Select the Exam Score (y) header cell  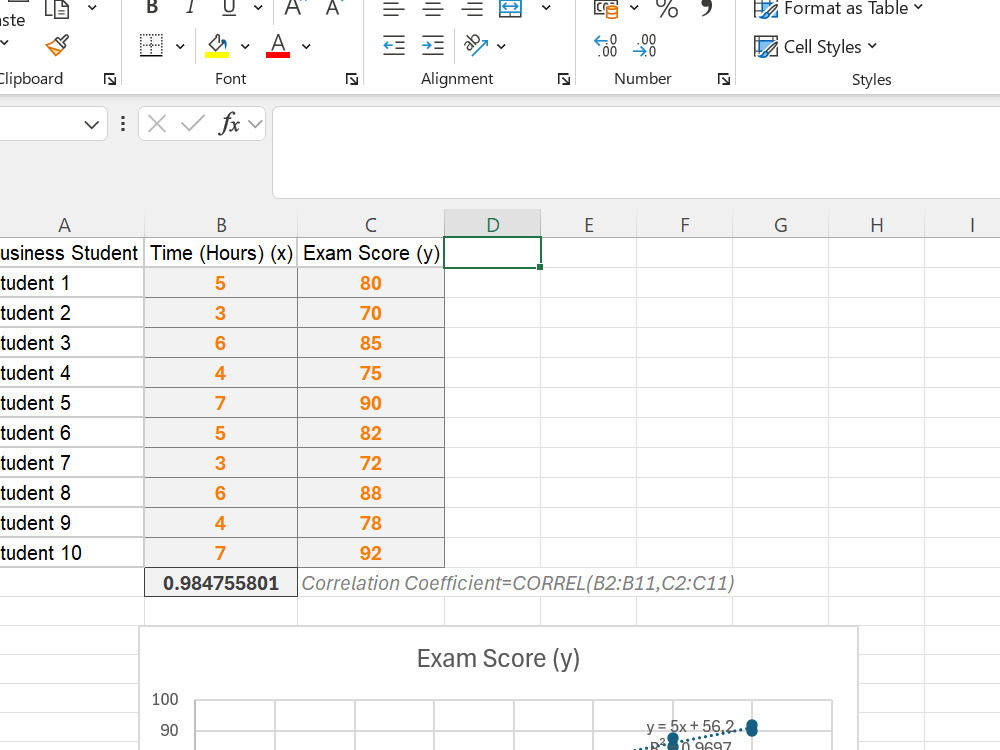[371, 253]
